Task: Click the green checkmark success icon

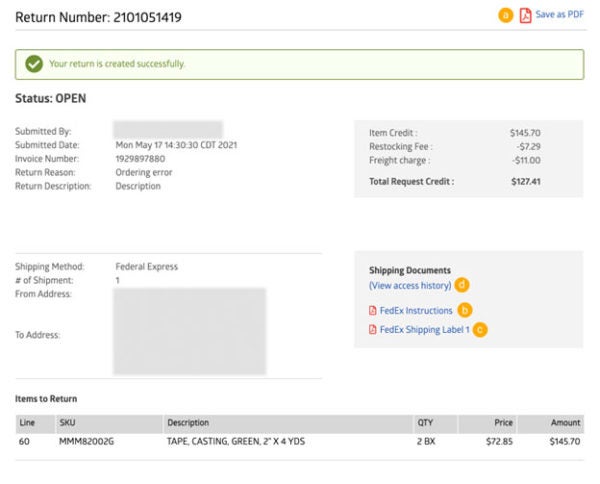Action: [x=33, y=64]
